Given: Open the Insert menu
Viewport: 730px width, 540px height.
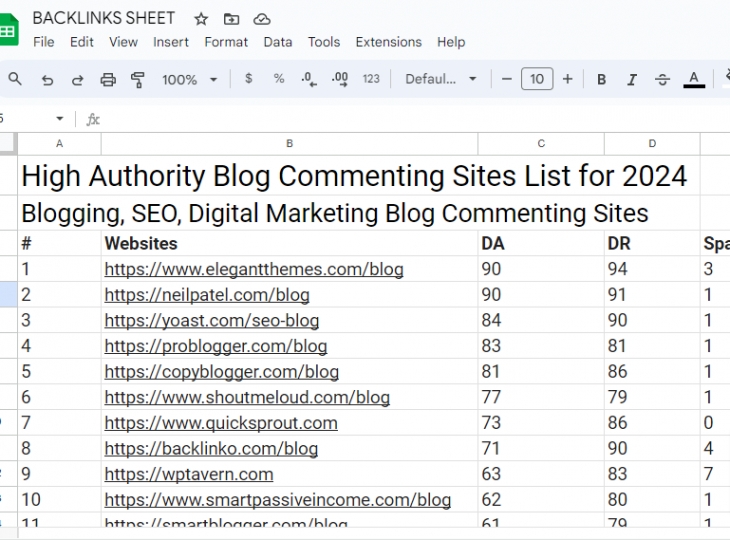Looking at the screenshot, I should pyautogui.click(x=171, y=42).
